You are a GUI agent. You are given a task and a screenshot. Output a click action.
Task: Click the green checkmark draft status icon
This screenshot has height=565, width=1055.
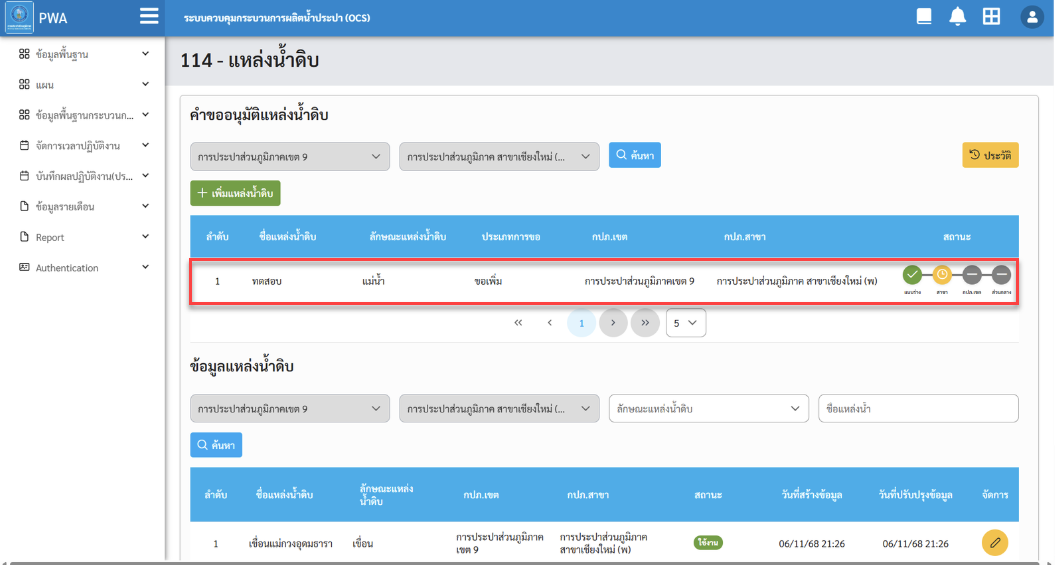click(x=912, y=274)
